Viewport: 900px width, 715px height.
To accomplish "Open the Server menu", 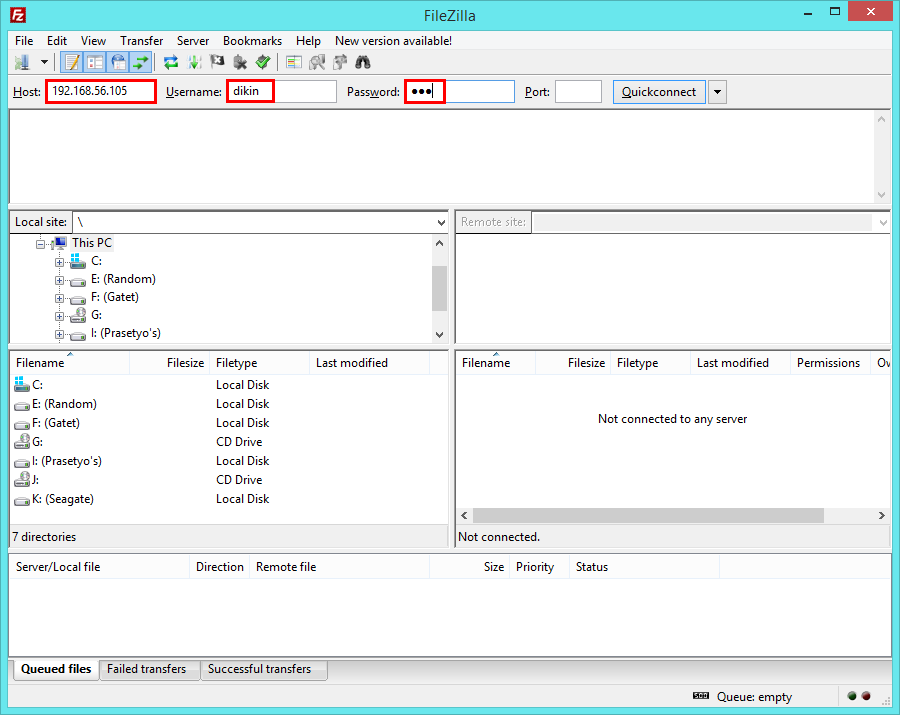I will pyautogui.click(x=193, y=41).
